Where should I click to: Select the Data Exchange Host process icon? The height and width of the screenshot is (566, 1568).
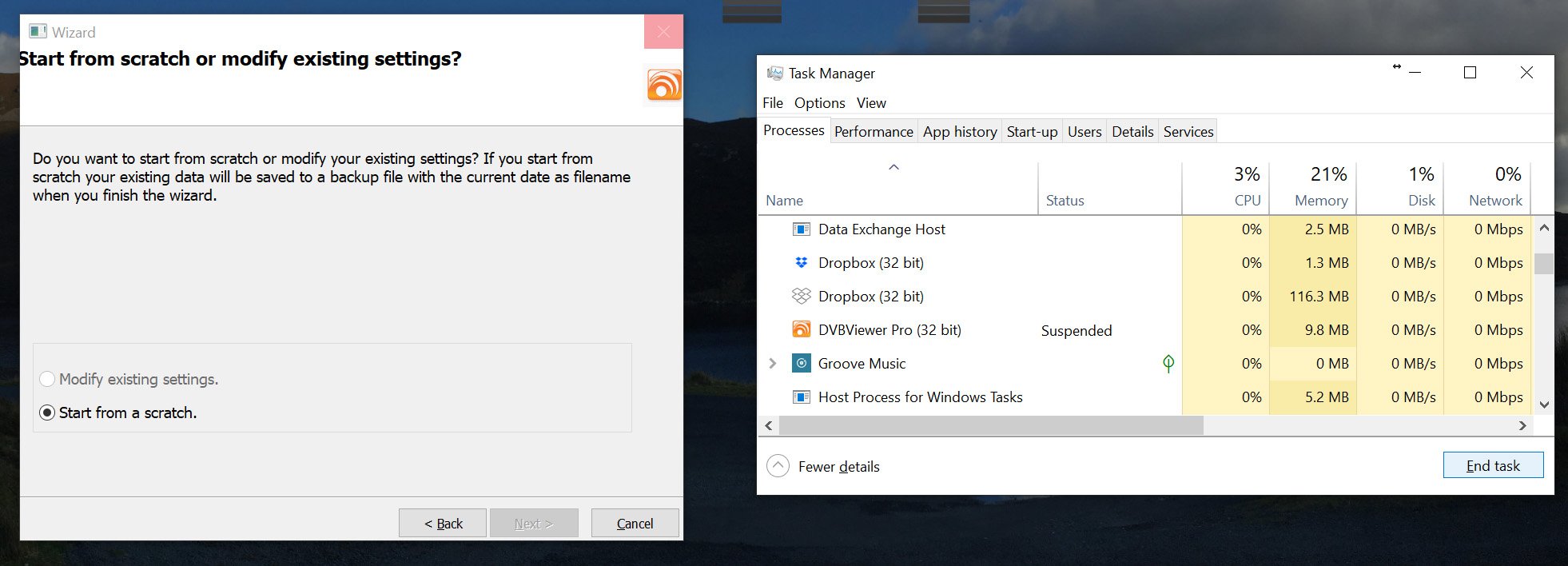tap(801, 229)
